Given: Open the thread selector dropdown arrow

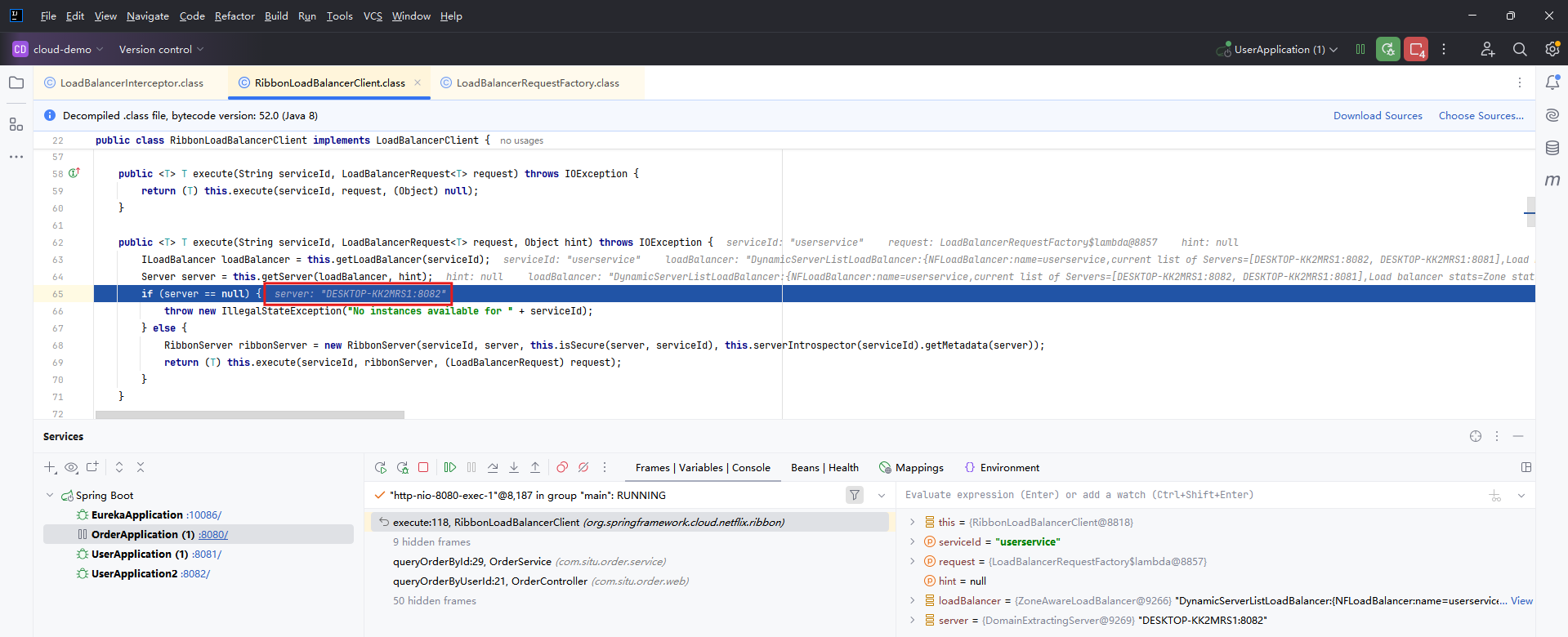Looking at the screenshot, I should coord(882,495).
